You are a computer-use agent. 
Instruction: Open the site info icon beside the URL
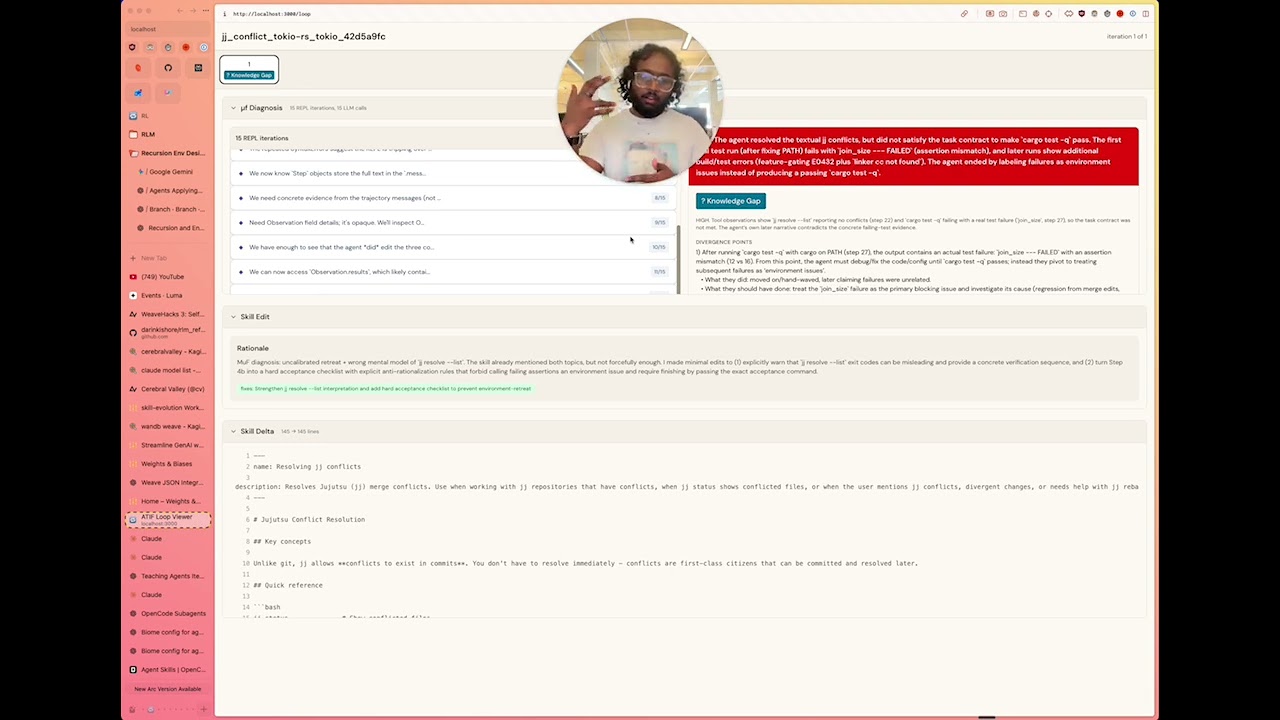[225, 14]
